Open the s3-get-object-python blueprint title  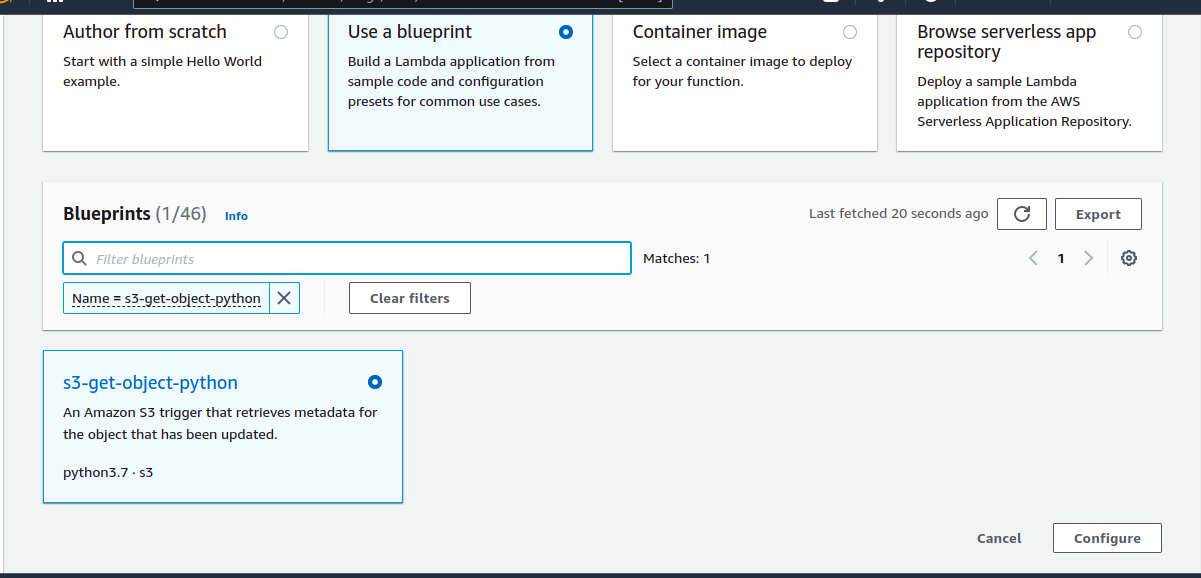(150, 383)
